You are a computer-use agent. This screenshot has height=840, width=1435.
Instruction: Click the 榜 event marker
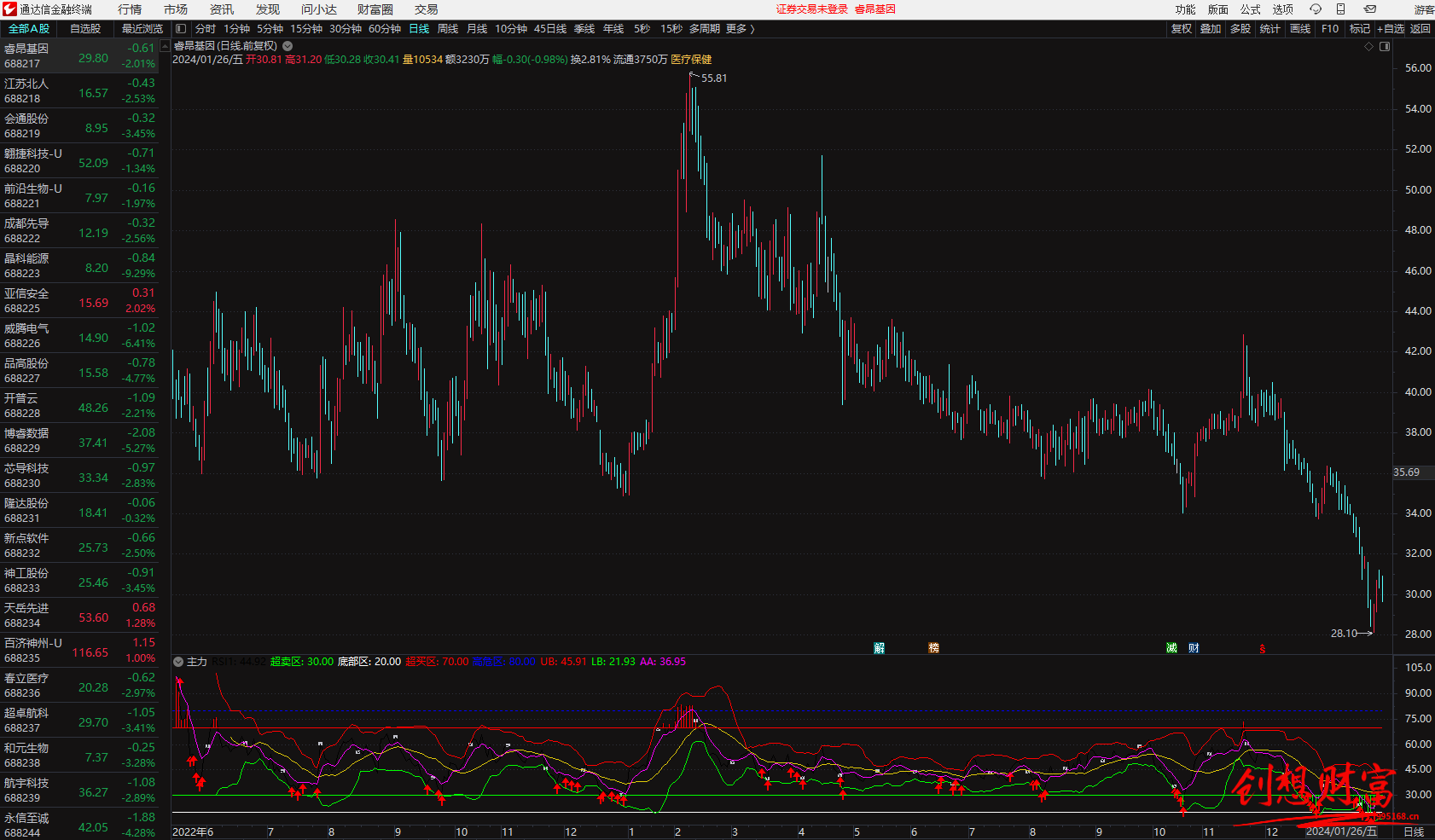tap(933, 648)
